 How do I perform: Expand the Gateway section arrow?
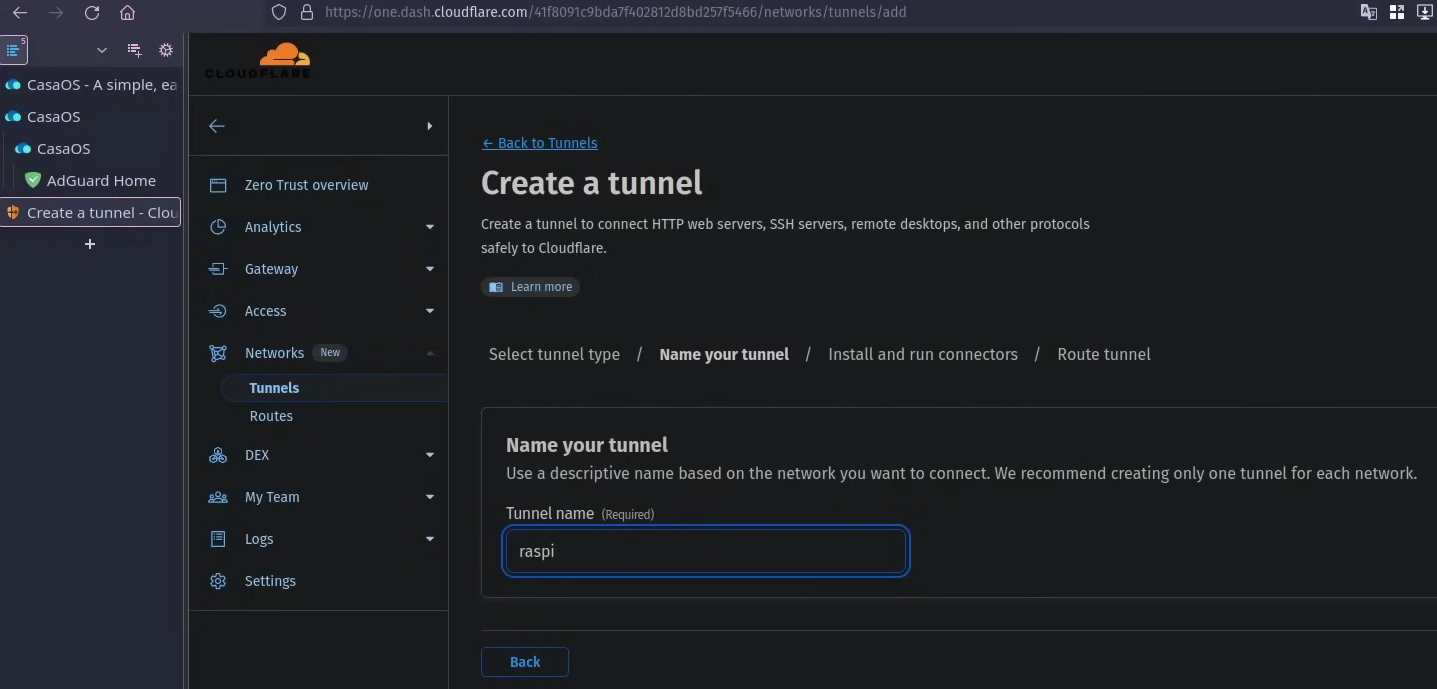click(x=430, y=269)
